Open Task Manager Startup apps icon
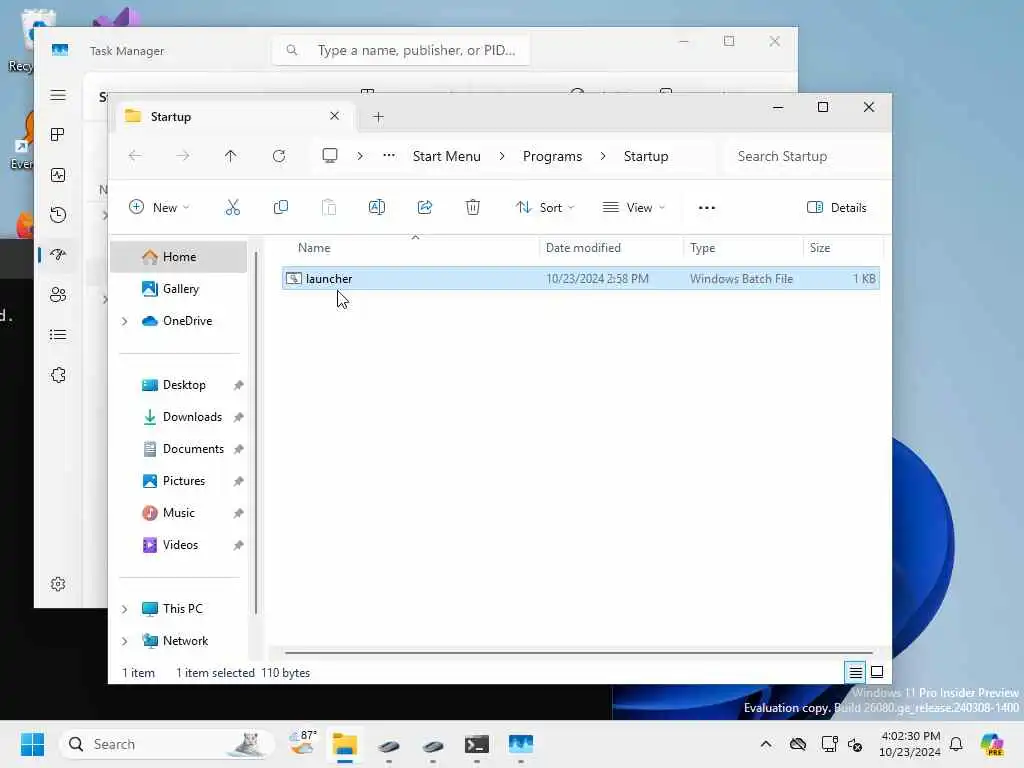 (58, 255)
